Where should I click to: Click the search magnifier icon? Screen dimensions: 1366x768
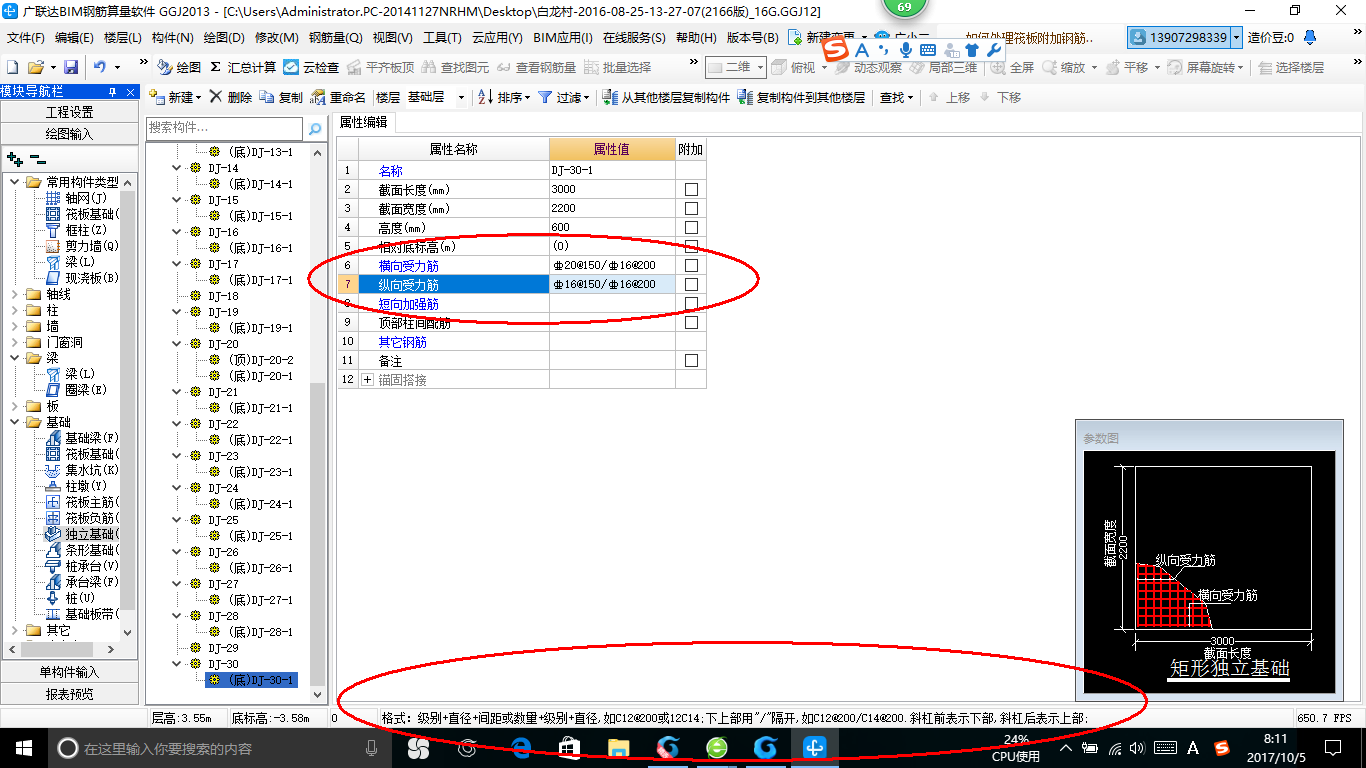pyautogui.click(x=314, y=129)
